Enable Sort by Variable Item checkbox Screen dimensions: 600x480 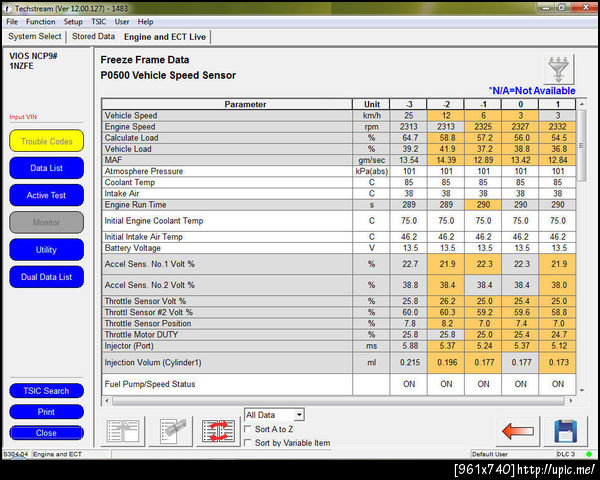248,443
